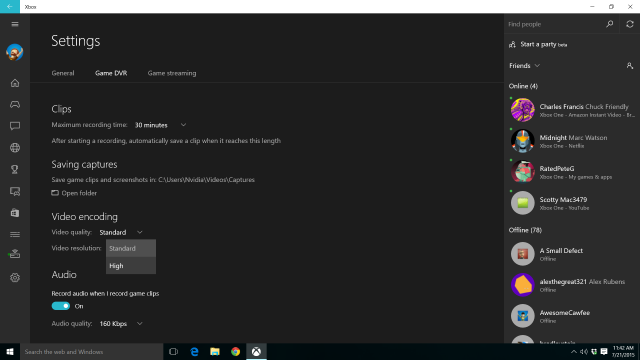Open the Store bag icon
Viewport: 640px width, 360px height.
tap(15, 213)
